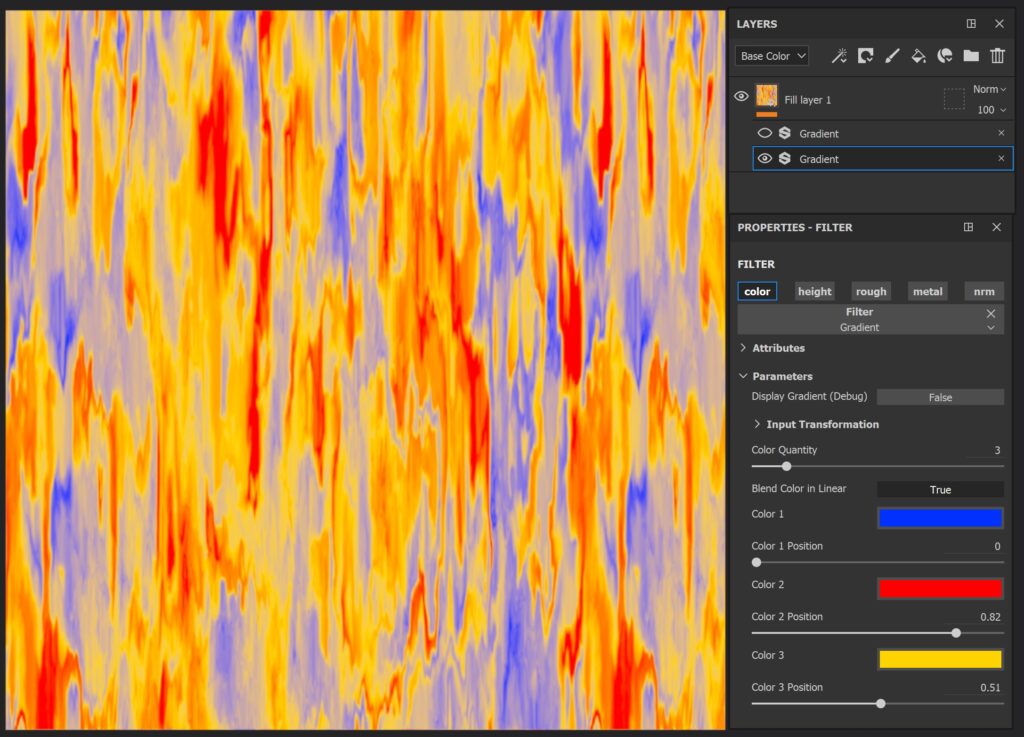1024x737 pixels.
Task: Click the Substance icon of first Gradient
Action: 785,133
